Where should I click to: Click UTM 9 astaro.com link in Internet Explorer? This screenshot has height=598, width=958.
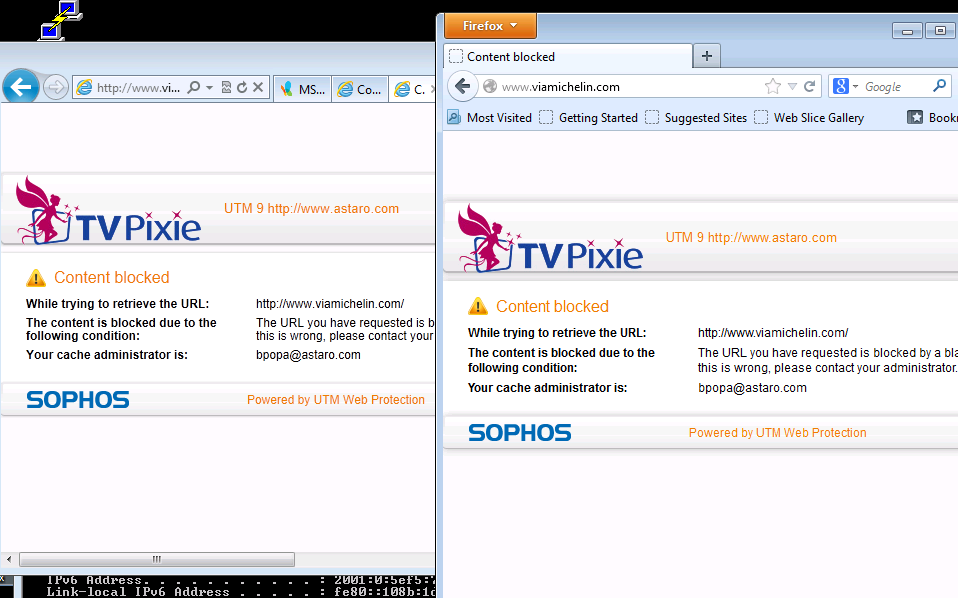(311, 208)
